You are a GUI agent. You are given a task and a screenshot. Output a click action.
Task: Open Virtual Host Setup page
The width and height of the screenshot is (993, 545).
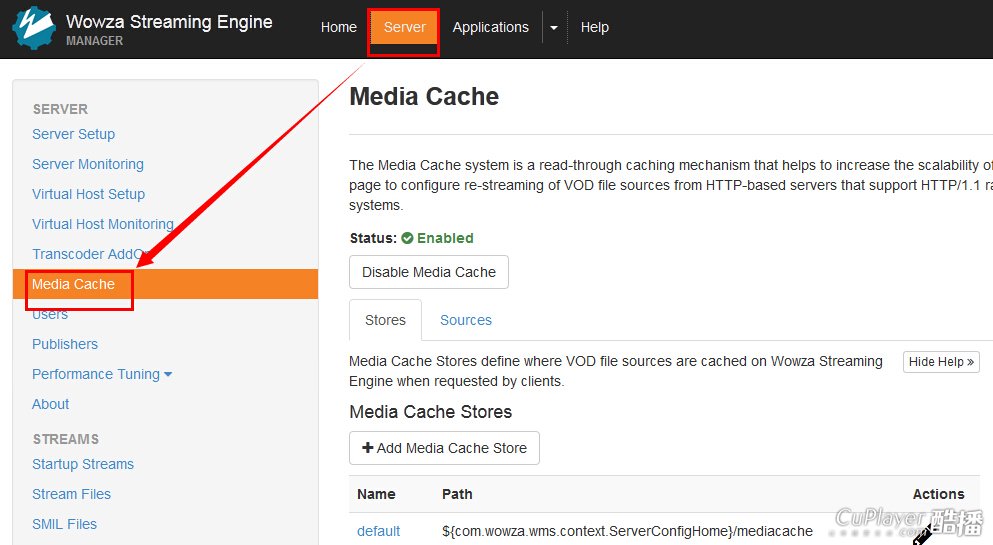click(x=88, y=194)
